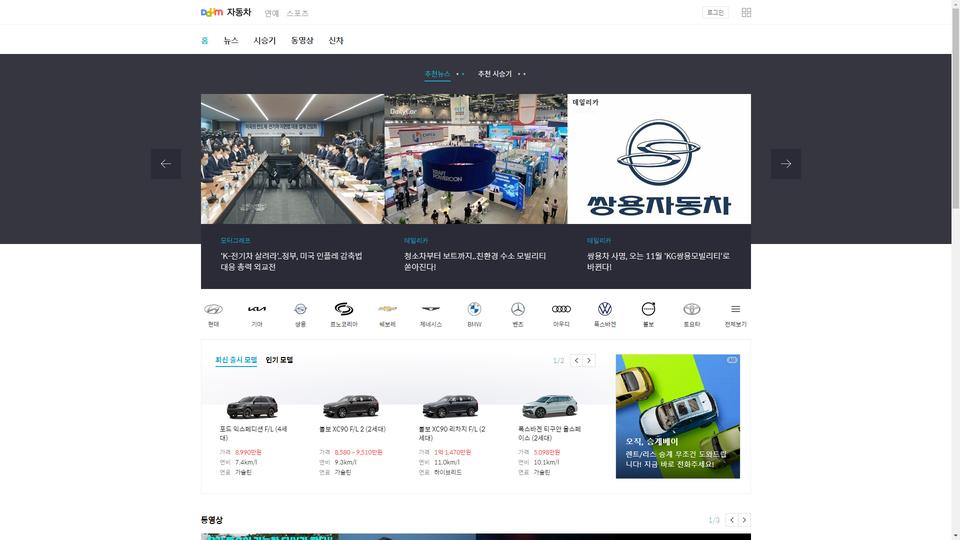The height and width of the screenshot is (540, 960).
Task: Go to 스포츠 section link
Action: [x=298, y=13]
